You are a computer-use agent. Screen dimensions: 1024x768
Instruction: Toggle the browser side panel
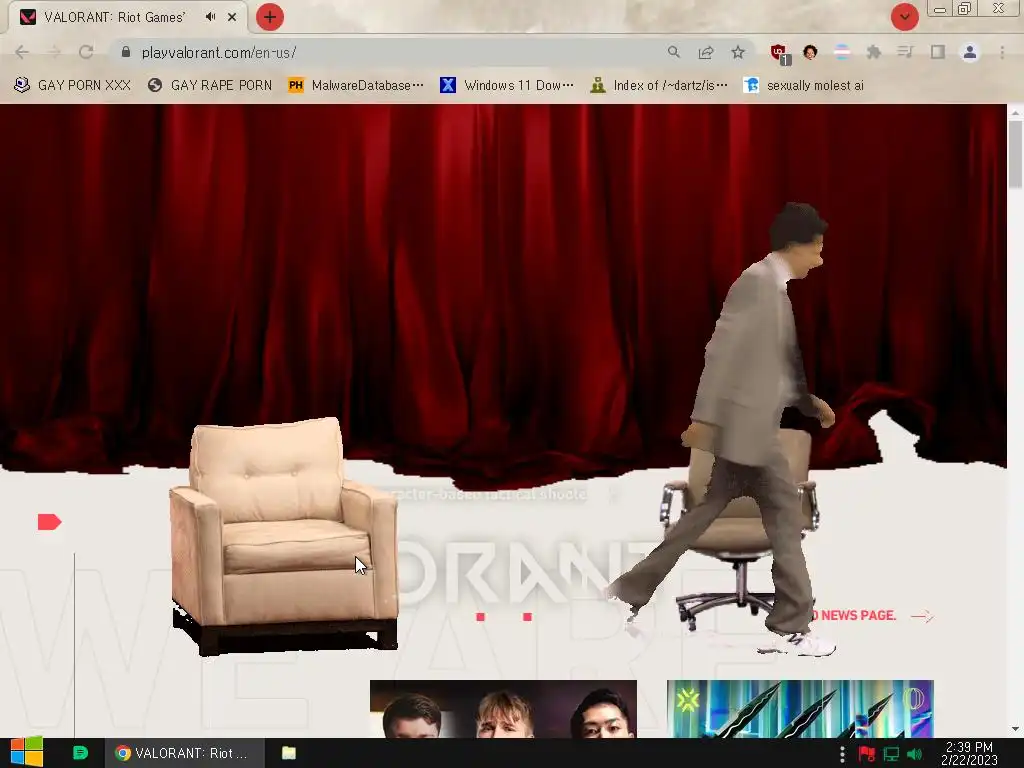pyautogui.click(x=938, y=52)
